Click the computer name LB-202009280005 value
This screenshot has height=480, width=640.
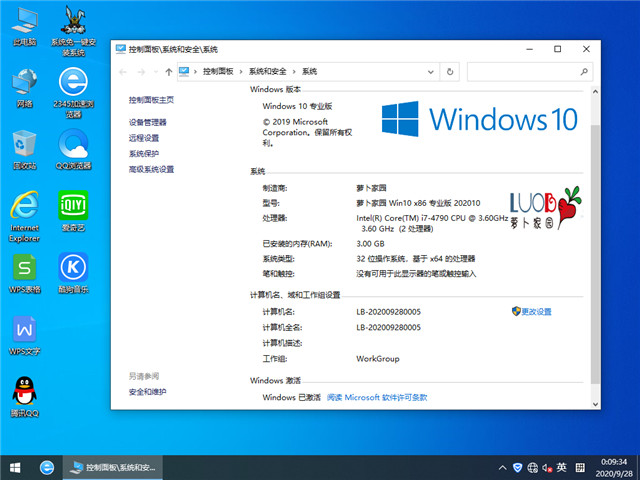pyautogui.click(x=388, y=312)
